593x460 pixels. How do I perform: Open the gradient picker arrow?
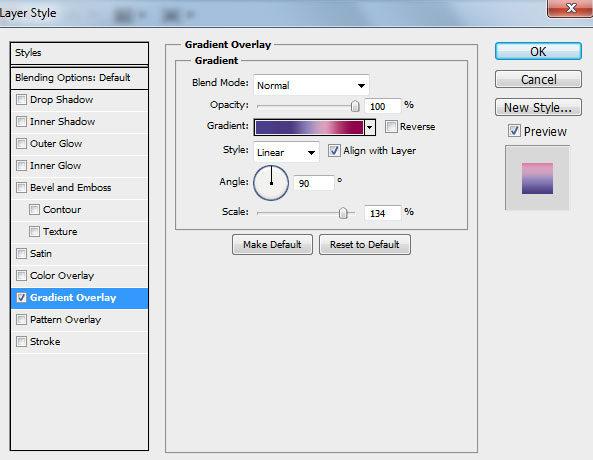point(370,127)
